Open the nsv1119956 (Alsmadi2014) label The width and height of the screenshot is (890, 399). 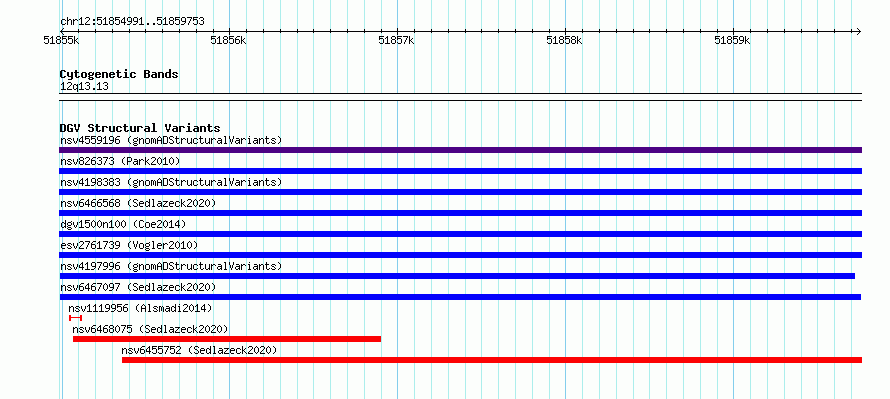click(x=140, y=308)
